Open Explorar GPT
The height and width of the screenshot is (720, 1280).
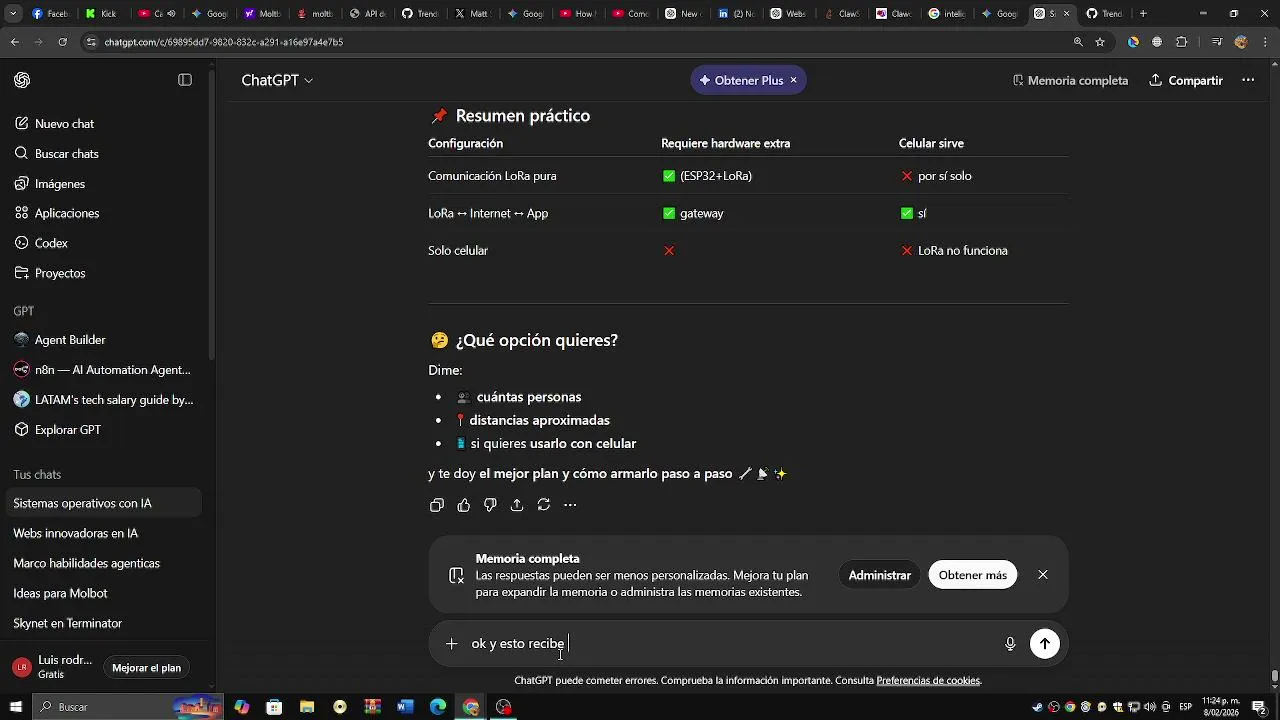pos(68,430)
